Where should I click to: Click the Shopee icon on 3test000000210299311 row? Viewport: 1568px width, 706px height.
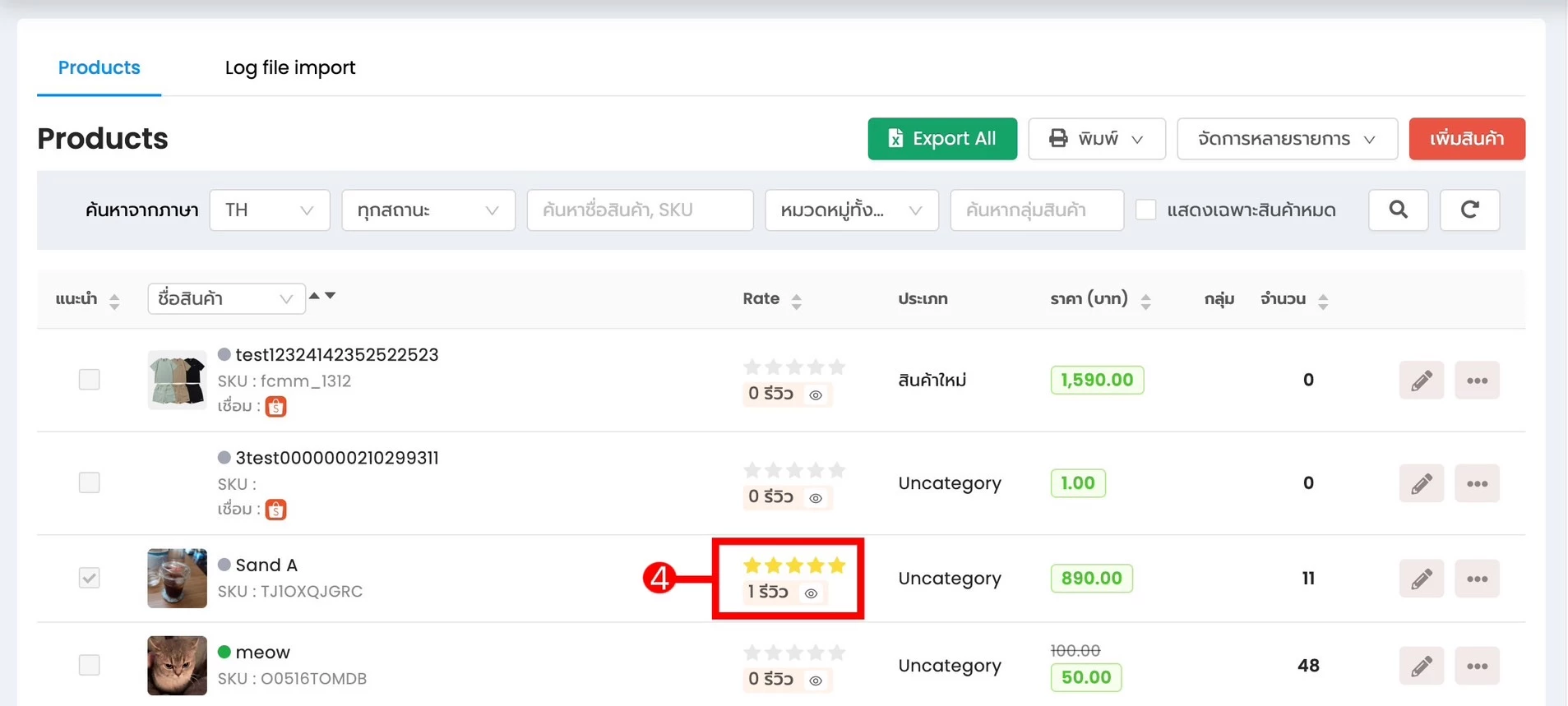point(275,510)
